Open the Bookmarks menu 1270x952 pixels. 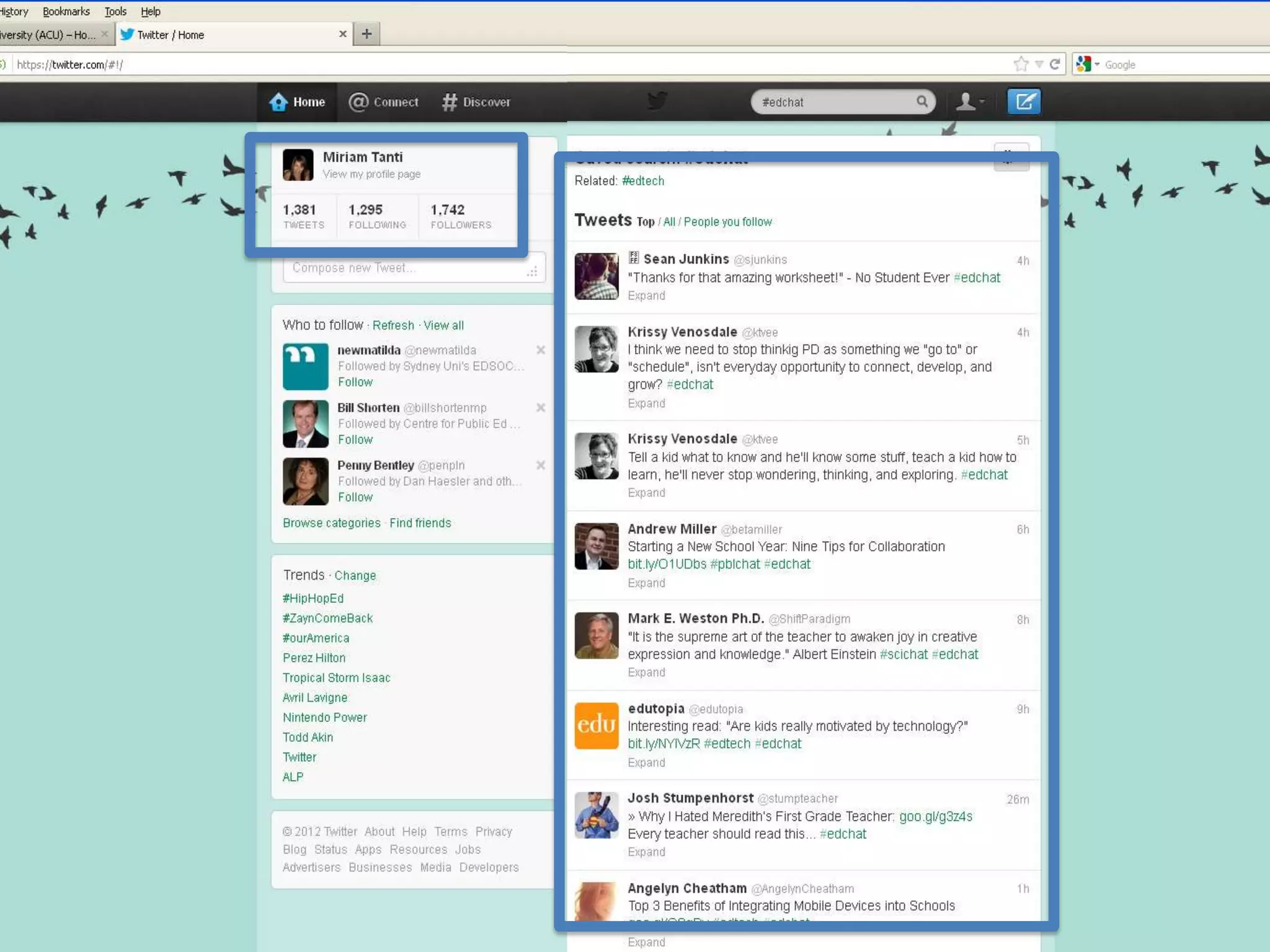(66, 11)
